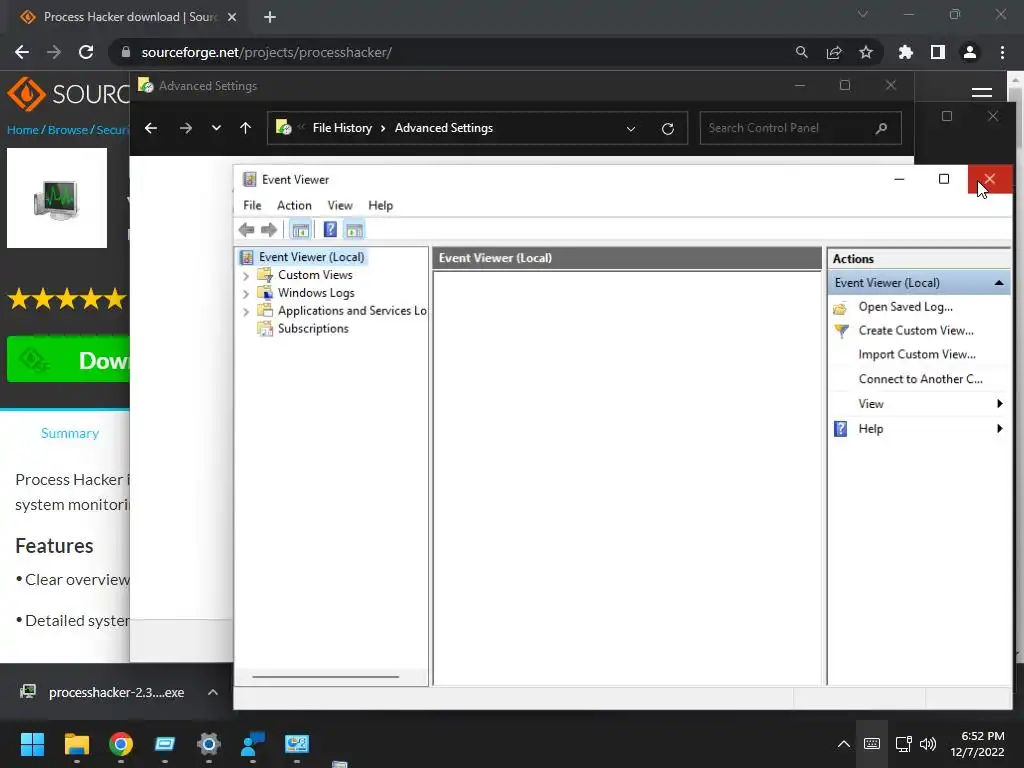Select the Process Hacker Chrome tab

[x=128, y=17]
